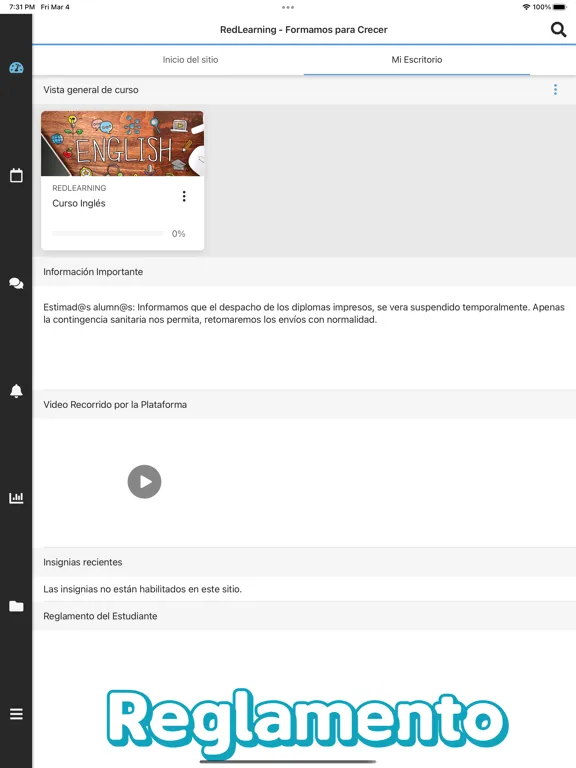Tap the battery status icon
576x768 pixels.
pyautogui.click(x=560, y=7)
